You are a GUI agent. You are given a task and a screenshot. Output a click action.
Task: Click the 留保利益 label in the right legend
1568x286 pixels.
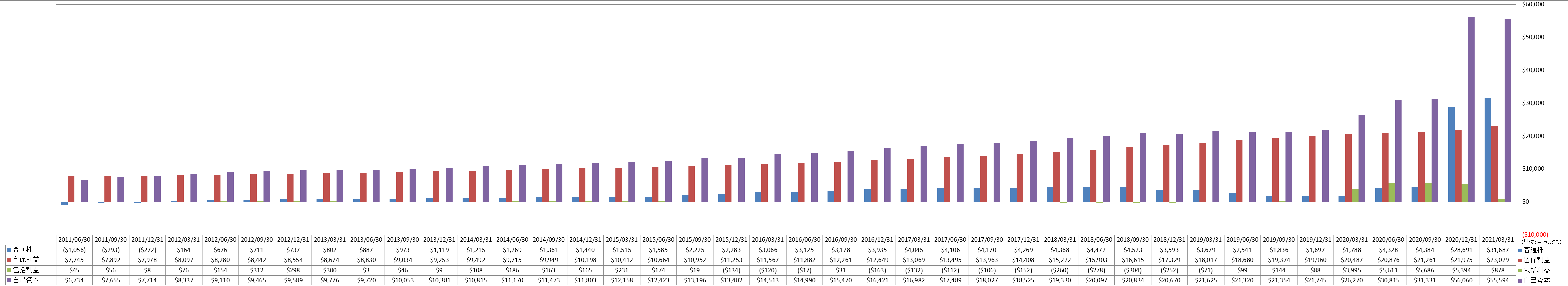click(x=1537, y=260)
